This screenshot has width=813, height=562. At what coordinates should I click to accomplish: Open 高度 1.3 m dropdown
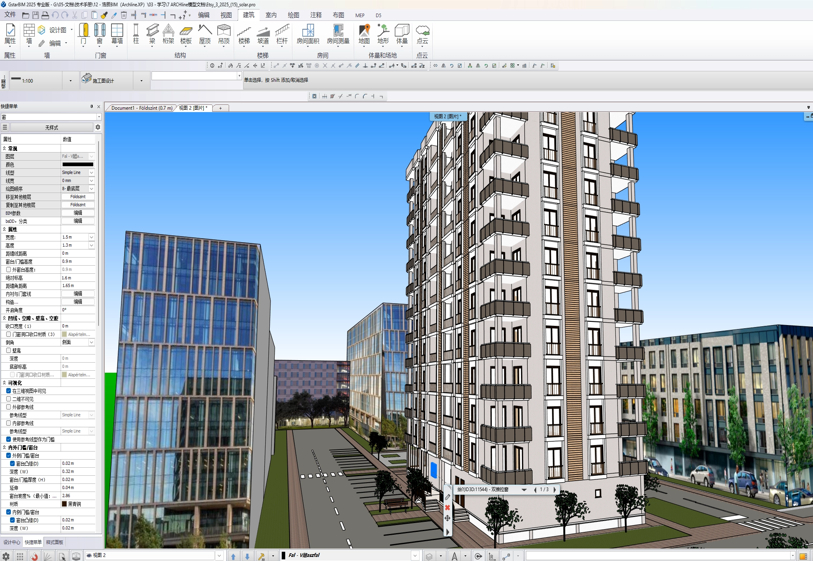click(91, 245)
